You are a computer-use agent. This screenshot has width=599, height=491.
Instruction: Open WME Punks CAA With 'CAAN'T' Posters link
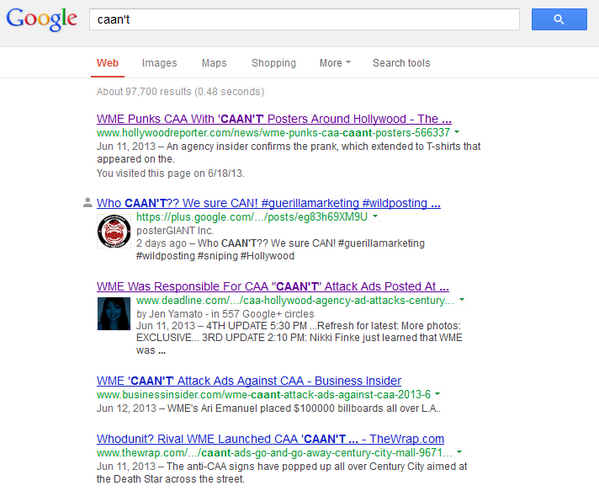click(x=274, y=119)
